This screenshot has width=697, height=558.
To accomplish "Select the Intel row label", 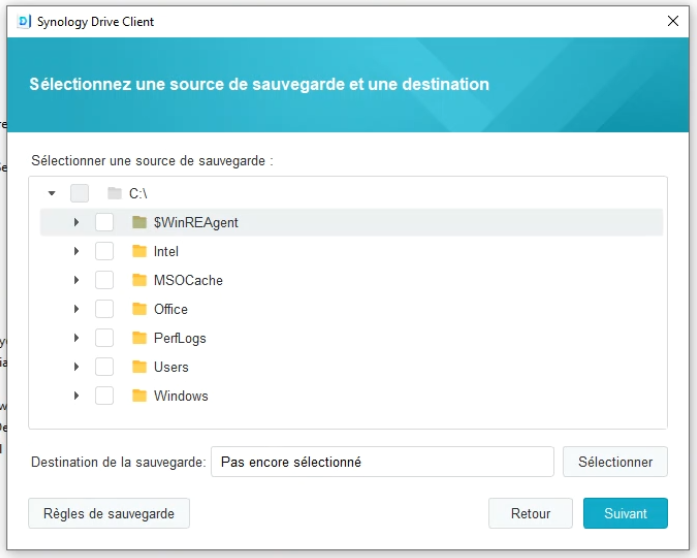I will (x=166, y=251).
